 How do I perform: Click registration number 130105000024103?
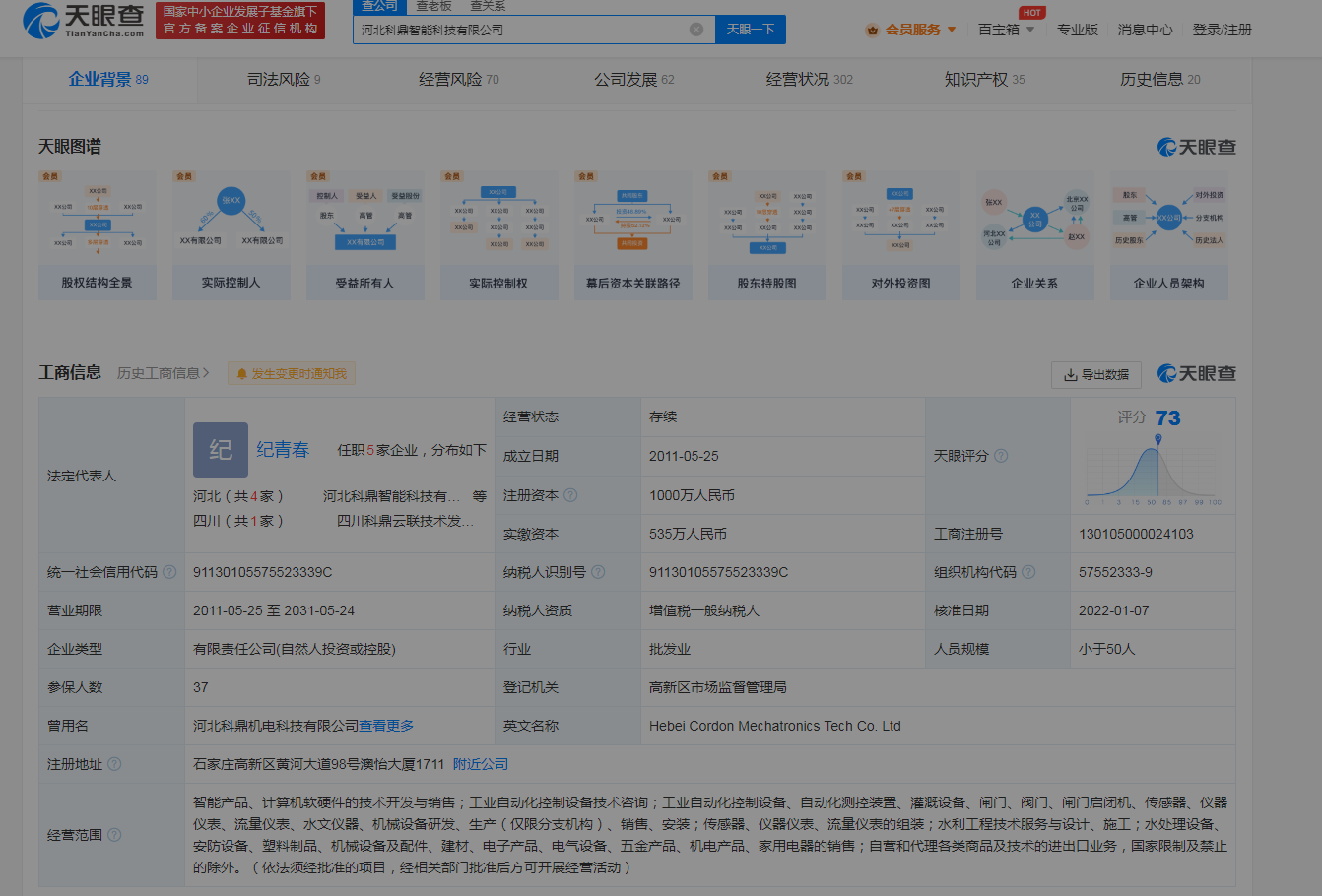(x=1136, y=534)
